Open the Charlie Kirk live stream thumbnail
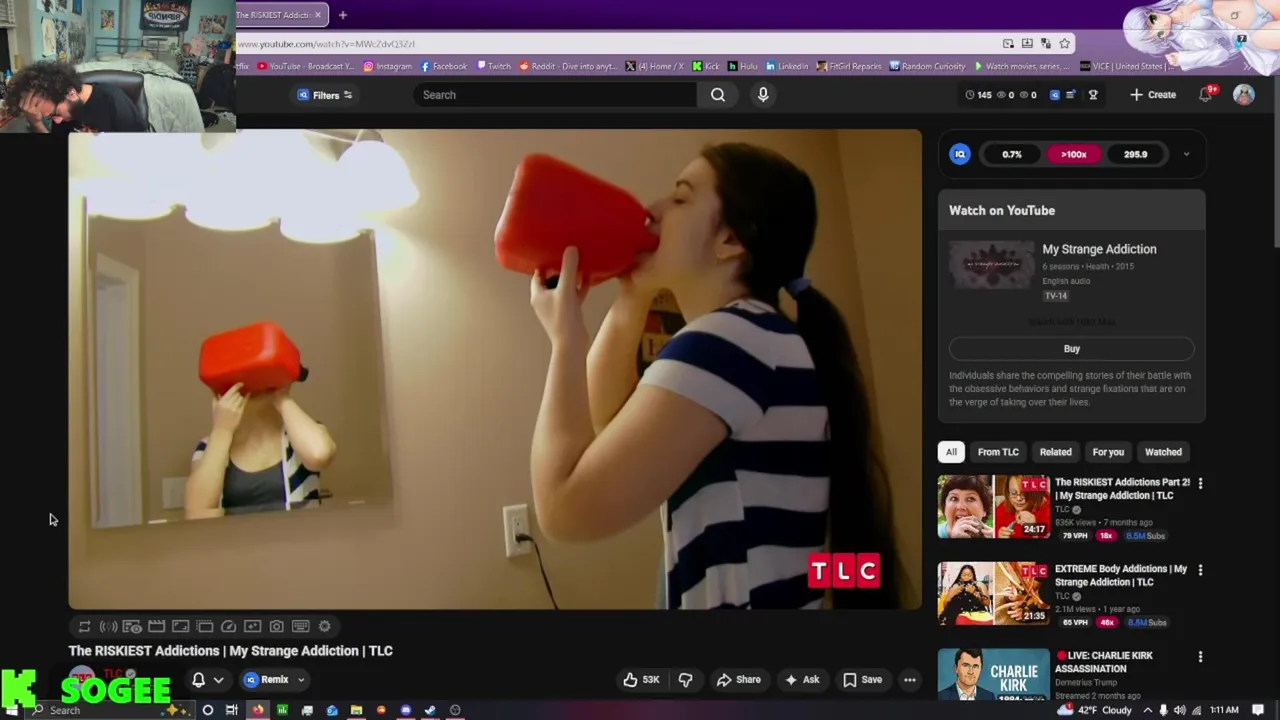The width and height of the screenshot is (1280, 720). (994, 674)
